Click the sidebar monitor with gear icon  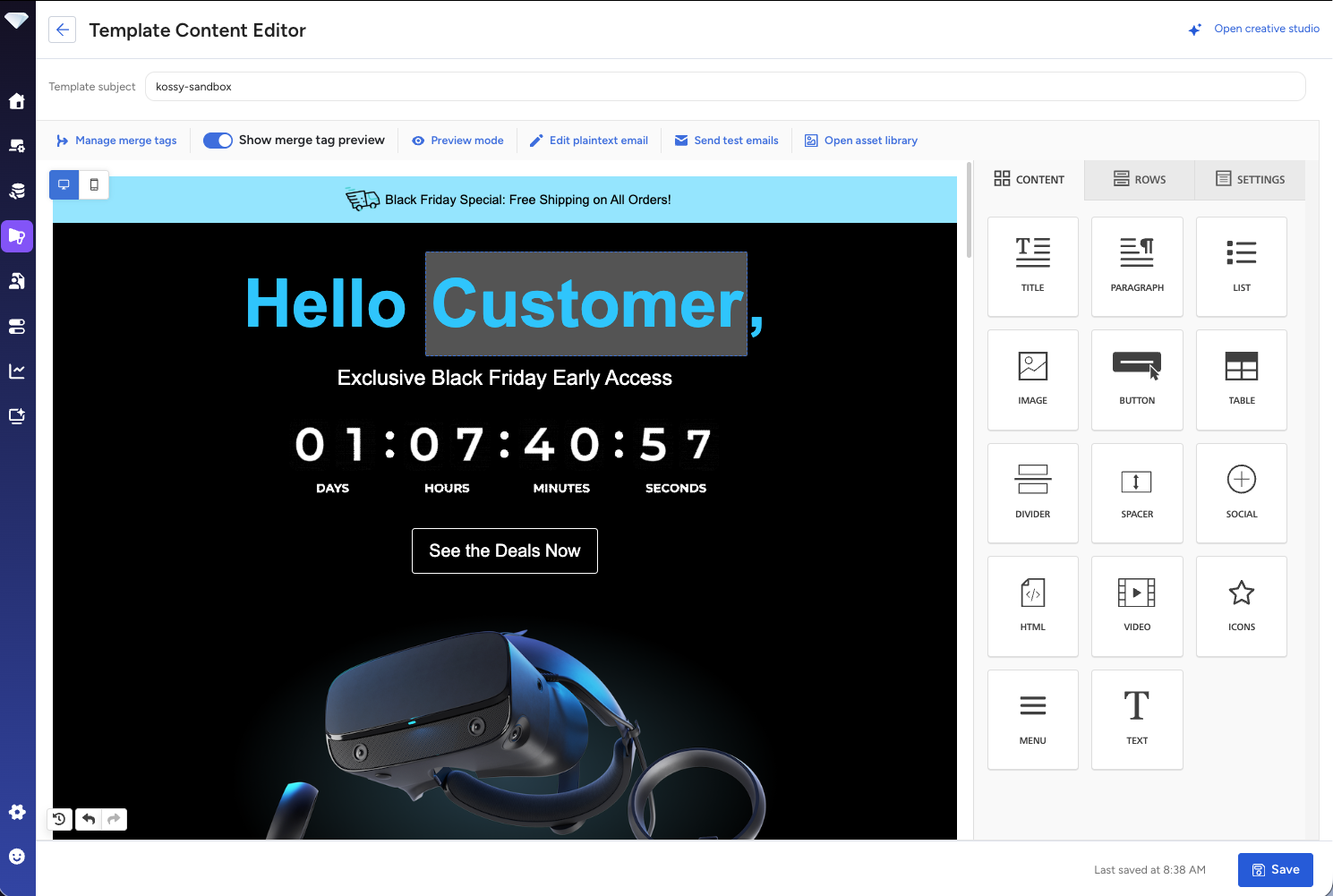point(17,146)
